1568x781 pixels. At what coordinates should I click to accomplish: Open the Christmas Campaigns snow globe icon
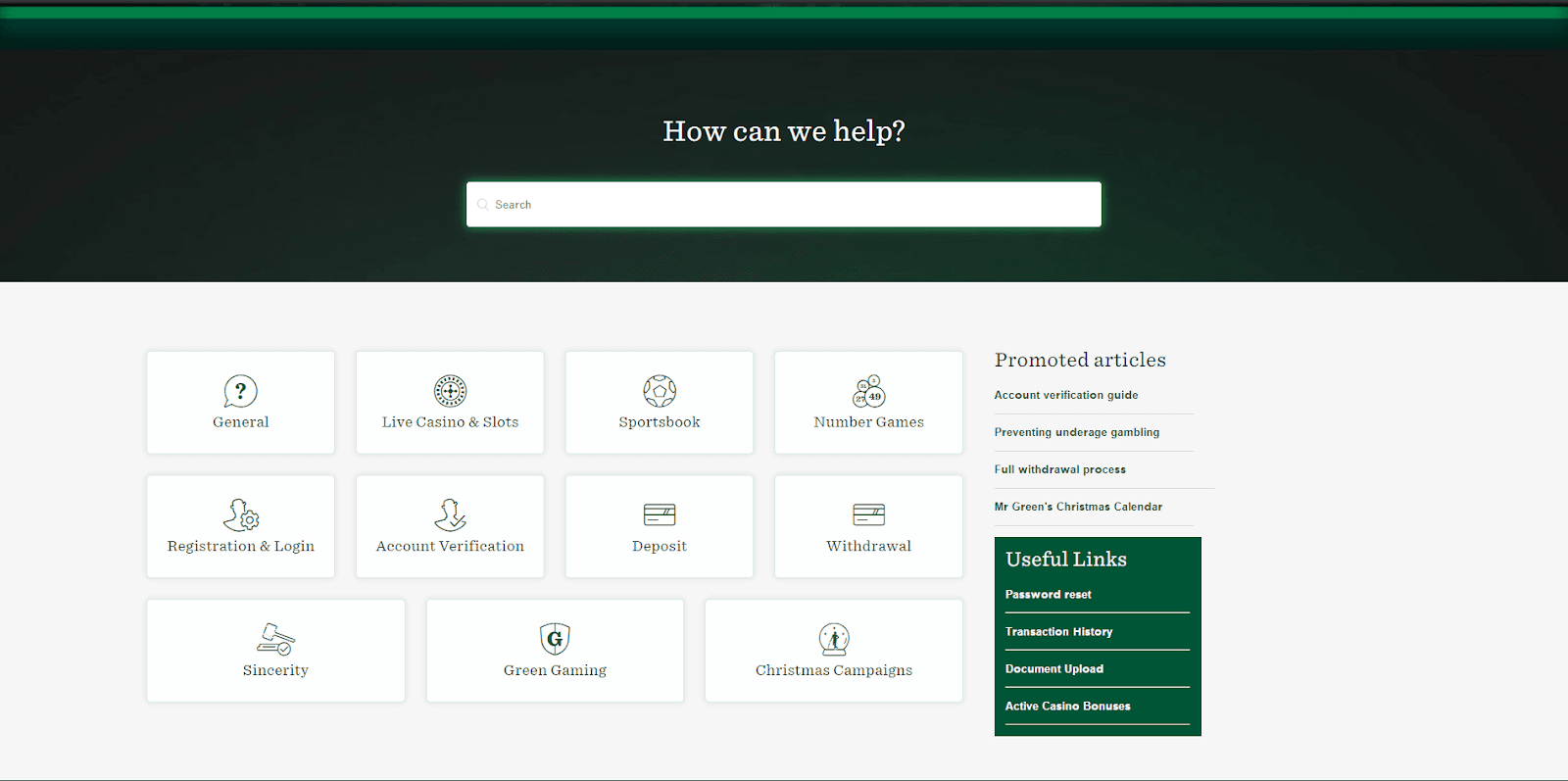point(834,639)
